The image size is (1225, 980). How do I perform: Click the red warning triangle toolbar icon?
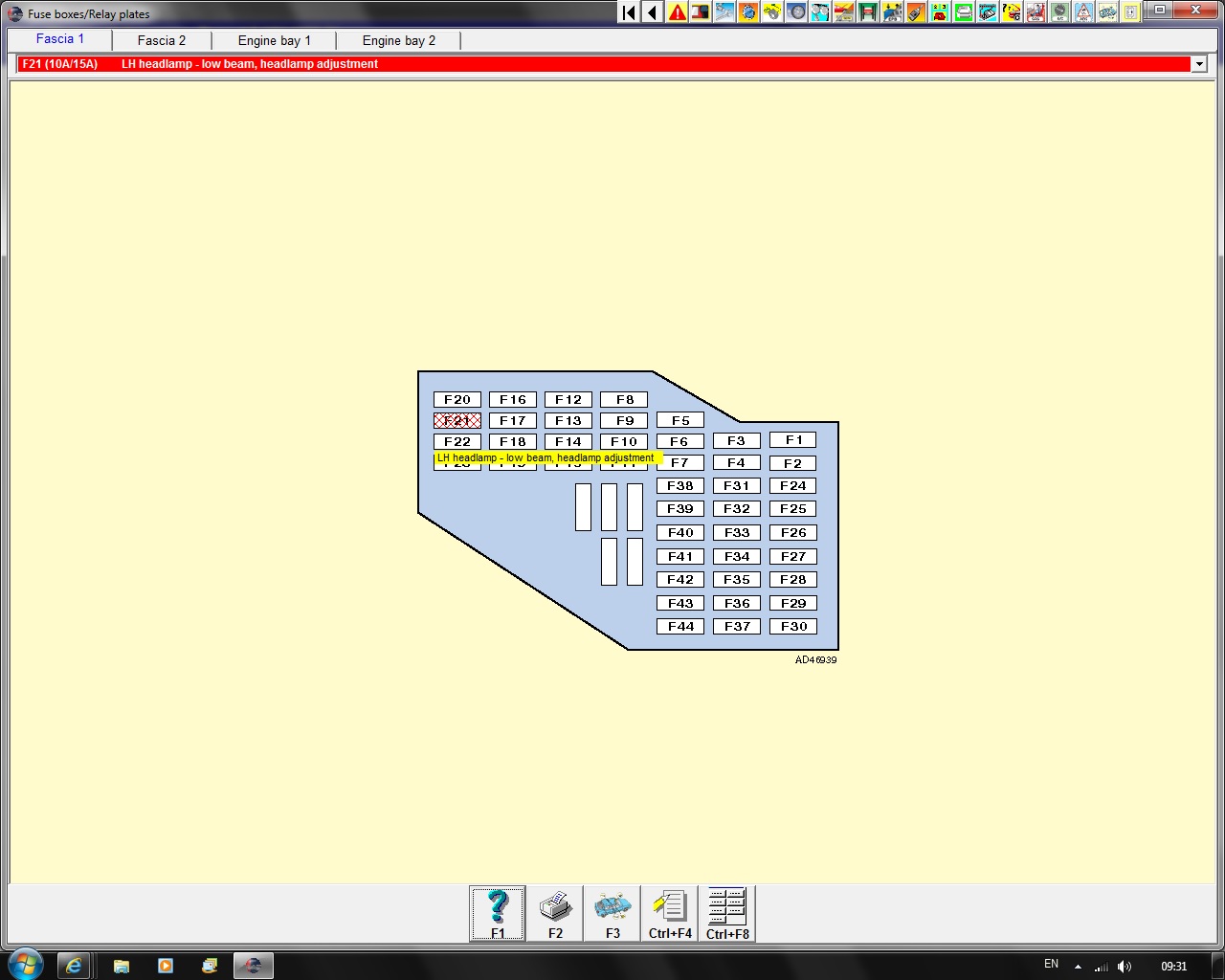[678, 12]
